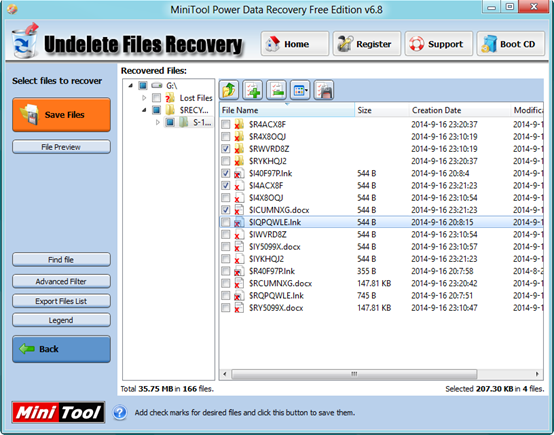Image resolution: width=554 pixels, height=435 pixels.
Task: Select the $R40F97P.lnk file name
Action: point(272,271)
